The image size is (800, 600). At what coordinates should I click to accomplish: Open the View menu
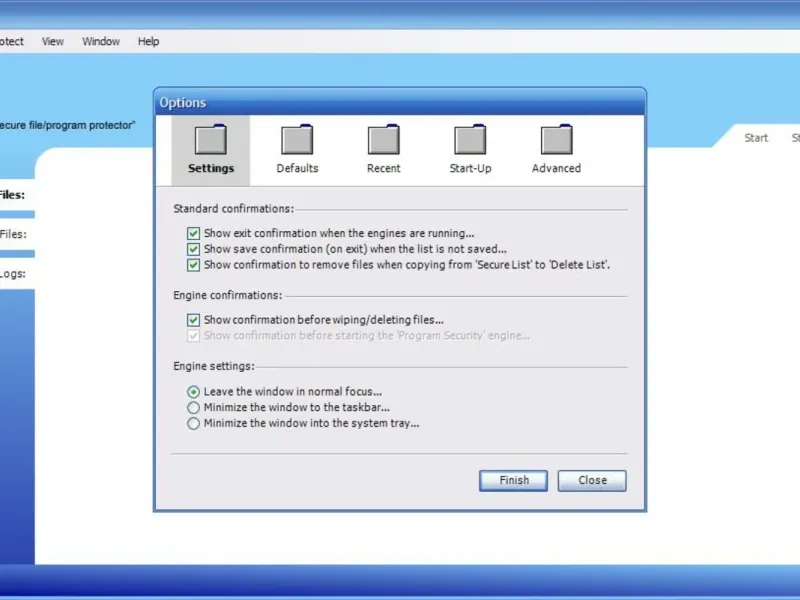point(53,41)
